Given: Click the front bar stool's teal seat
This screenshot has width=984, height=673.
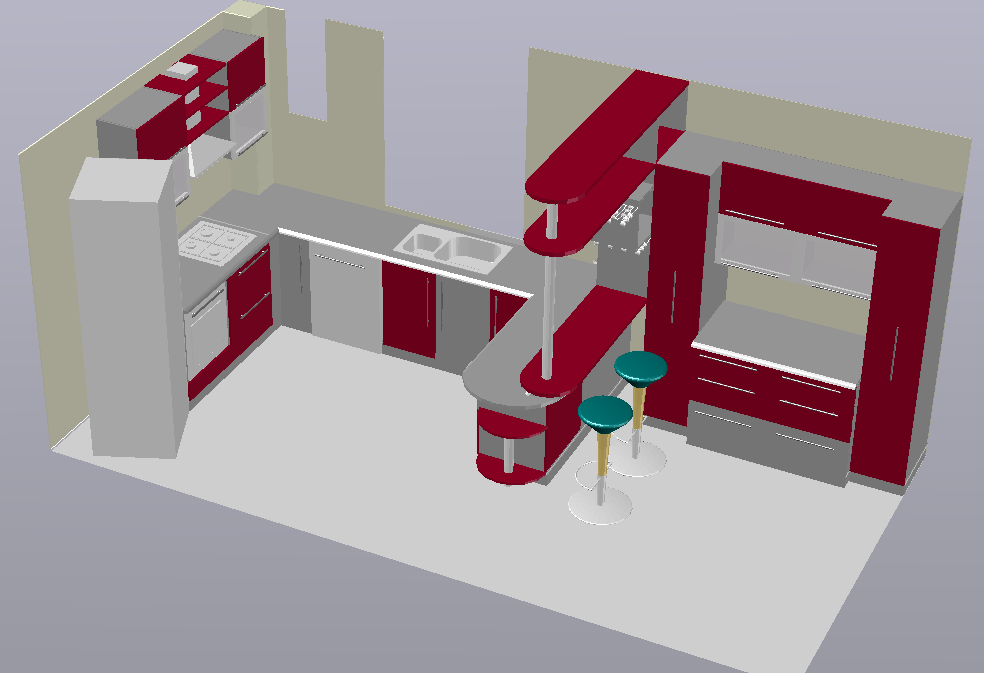Looking at the screenshot, I should 605,412.
